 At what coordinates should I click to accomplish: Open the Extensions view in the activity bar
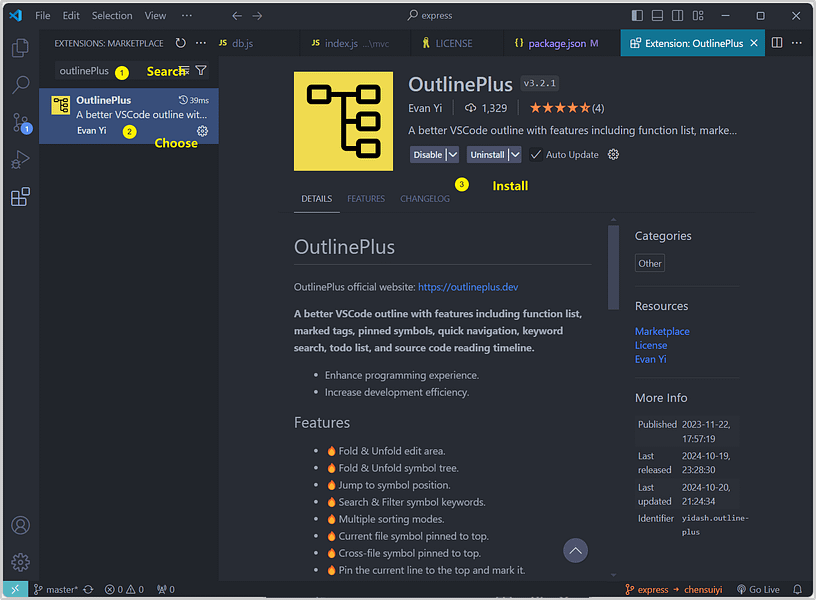pyautogui.click(x=20, y=196)
